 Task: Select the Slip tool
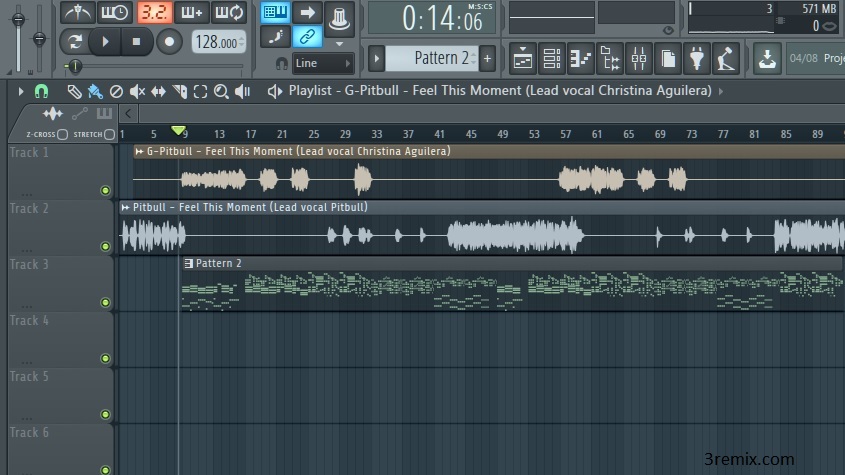click(158, 92)
